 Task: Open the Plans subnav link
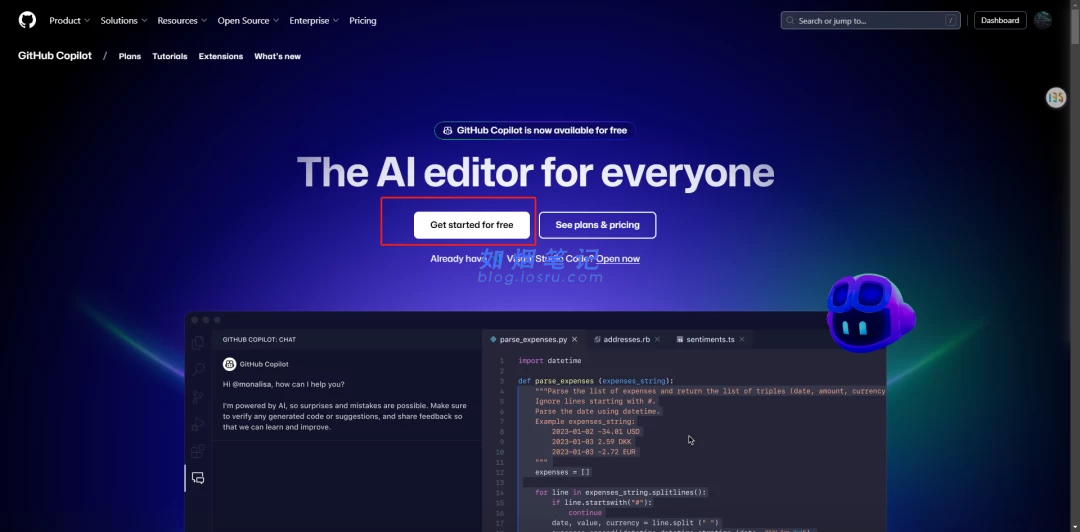(129, 57)
